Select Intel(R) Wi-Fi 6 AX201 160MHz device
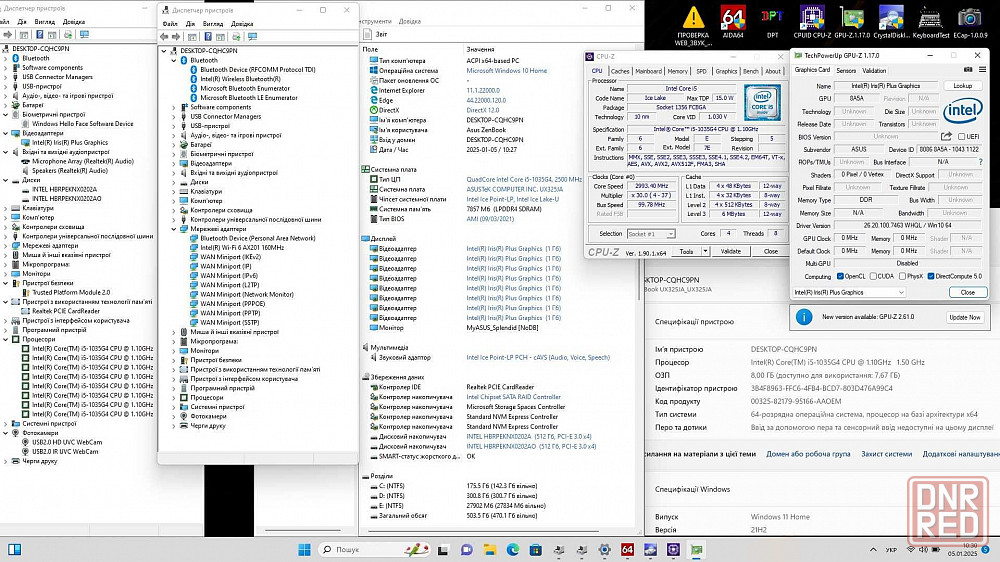Screen dimensions: 1000x562 [242, 248]
